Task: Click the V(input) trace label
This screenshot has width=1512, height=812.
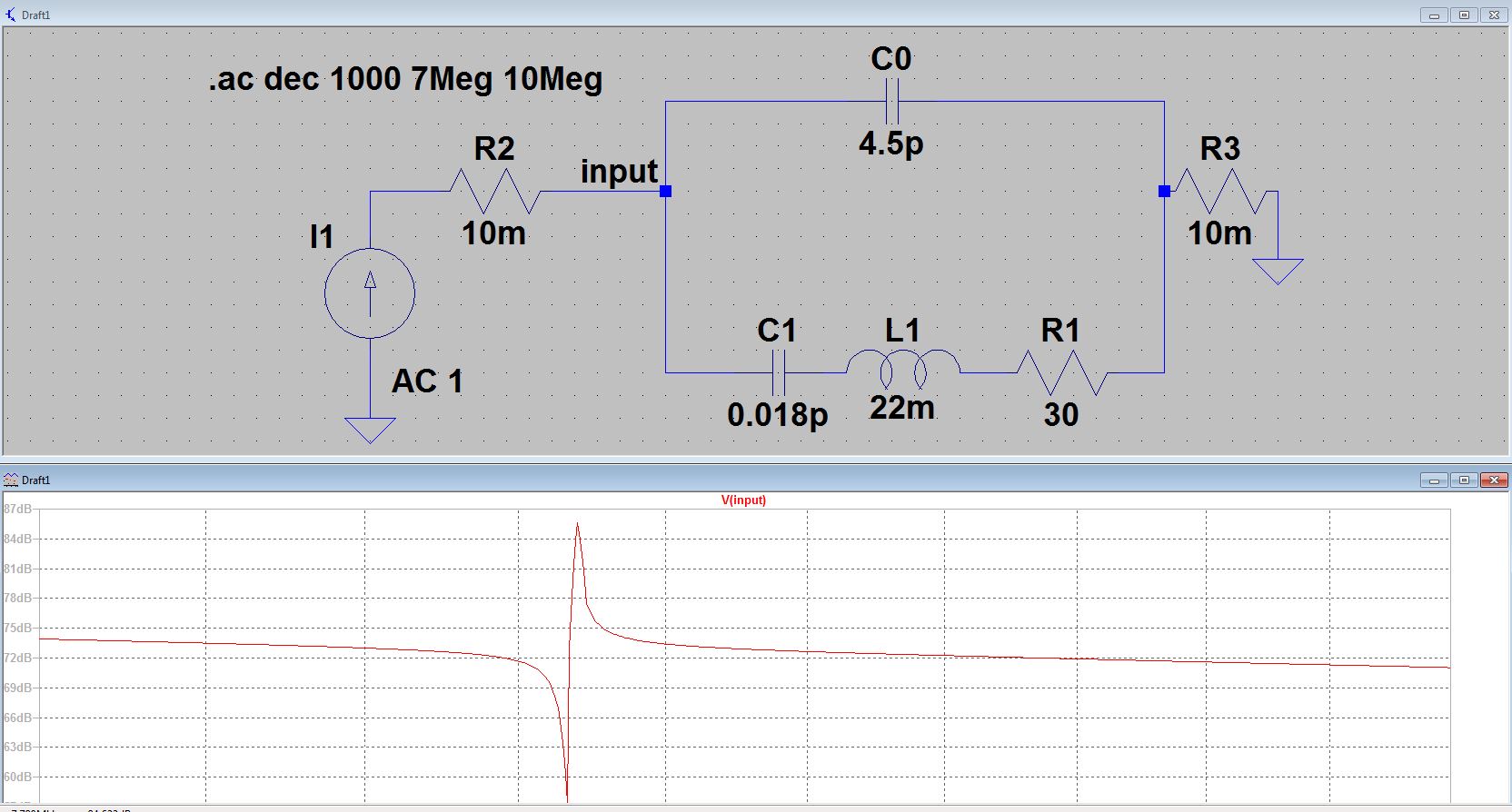Action: [x=743, y=500]
